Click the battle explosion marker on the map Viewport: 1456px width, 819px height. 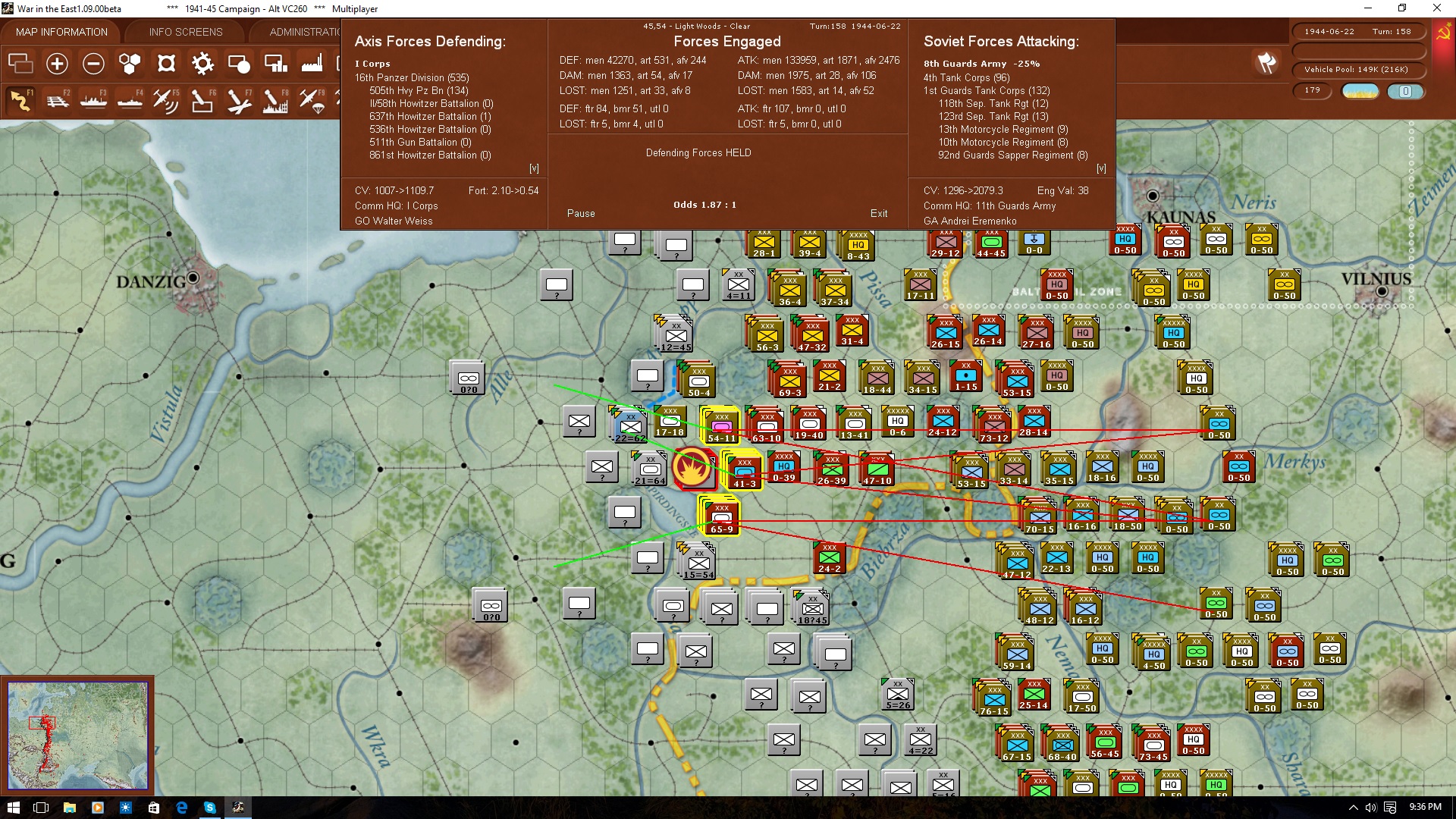(x=692, y=468)
